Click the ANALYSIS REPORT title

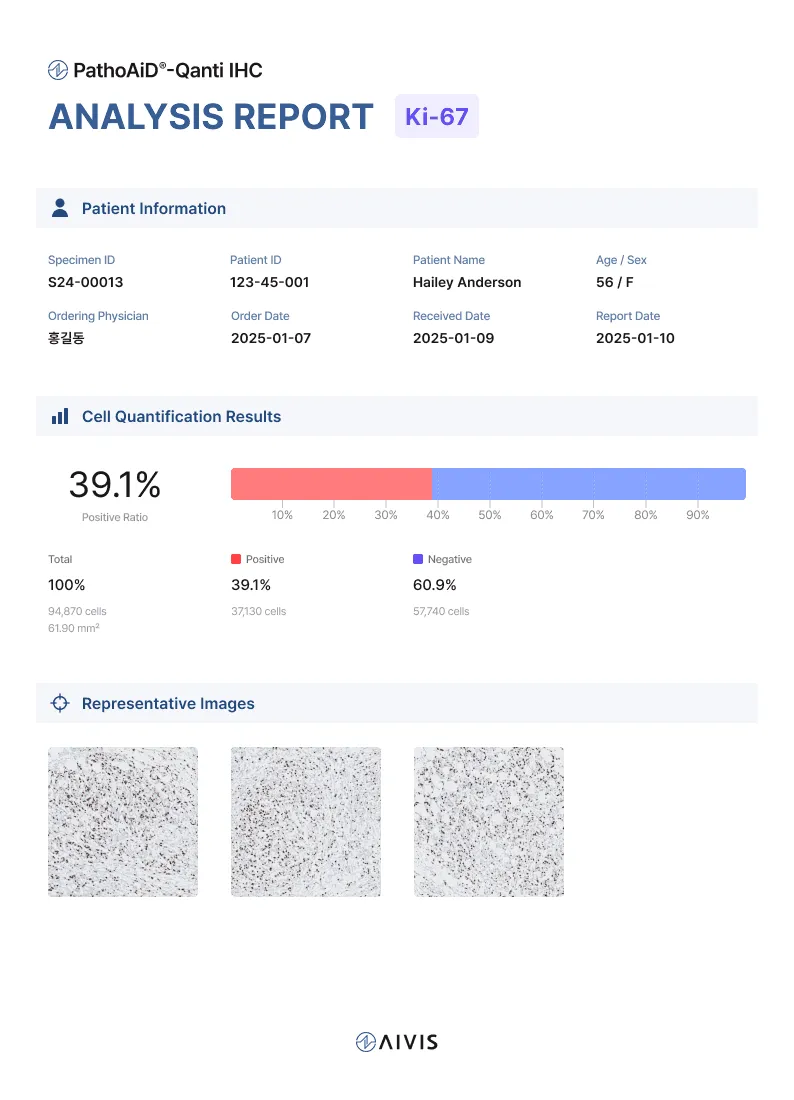(x=211, y=117)
